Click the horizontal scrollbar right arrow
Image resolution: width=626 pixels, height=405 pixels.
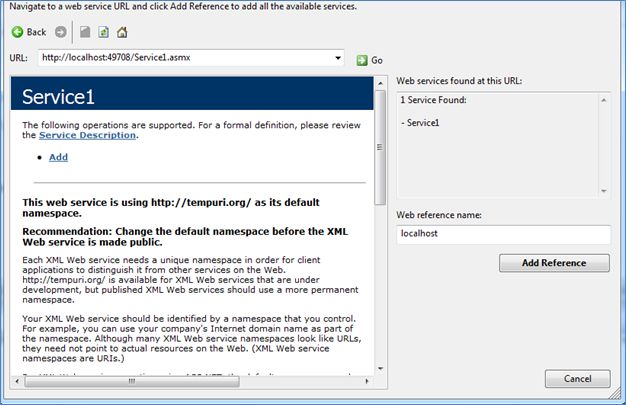tap(367, 381)
